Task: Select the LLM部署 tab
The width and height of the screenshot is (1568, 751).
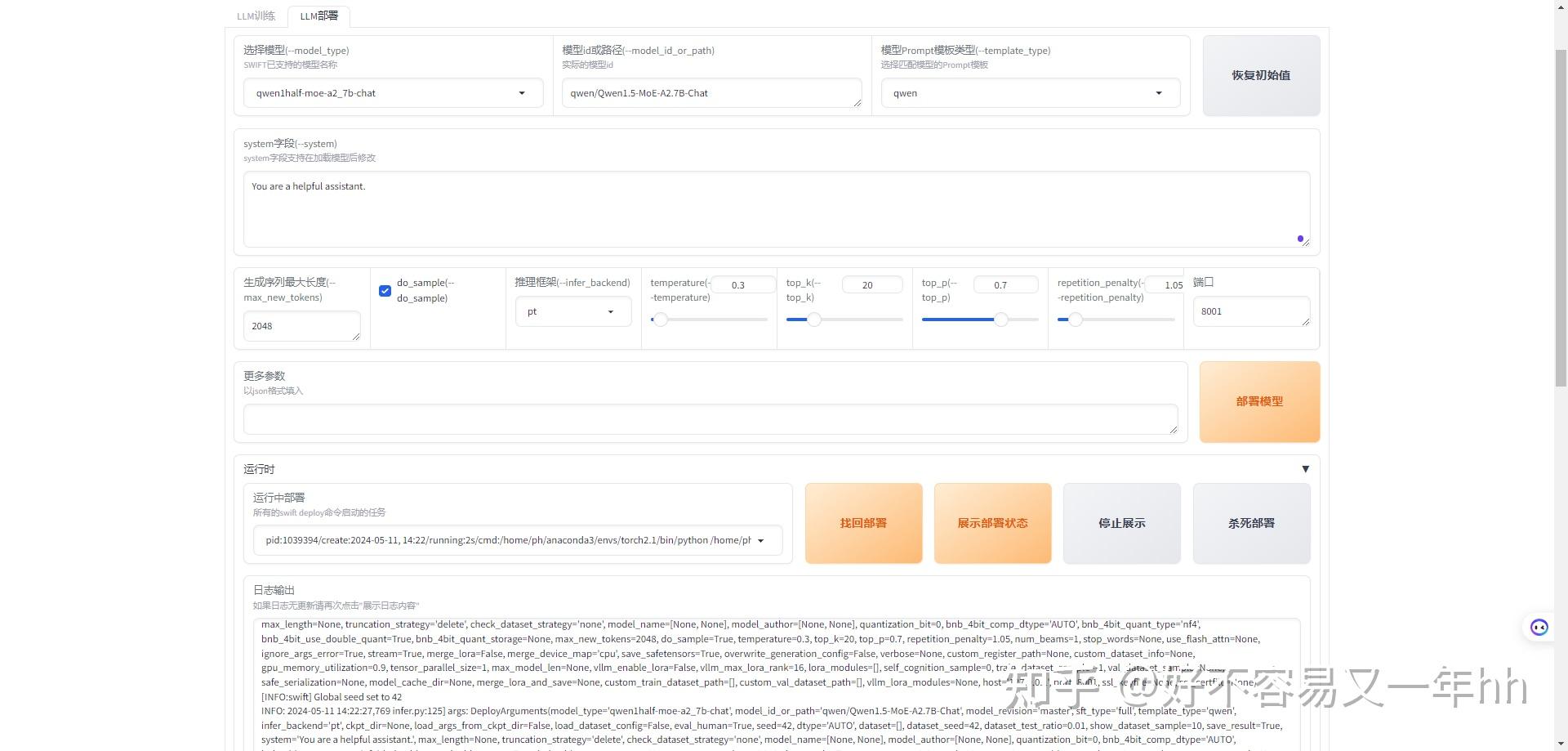Action: click(x=318, y=15)
